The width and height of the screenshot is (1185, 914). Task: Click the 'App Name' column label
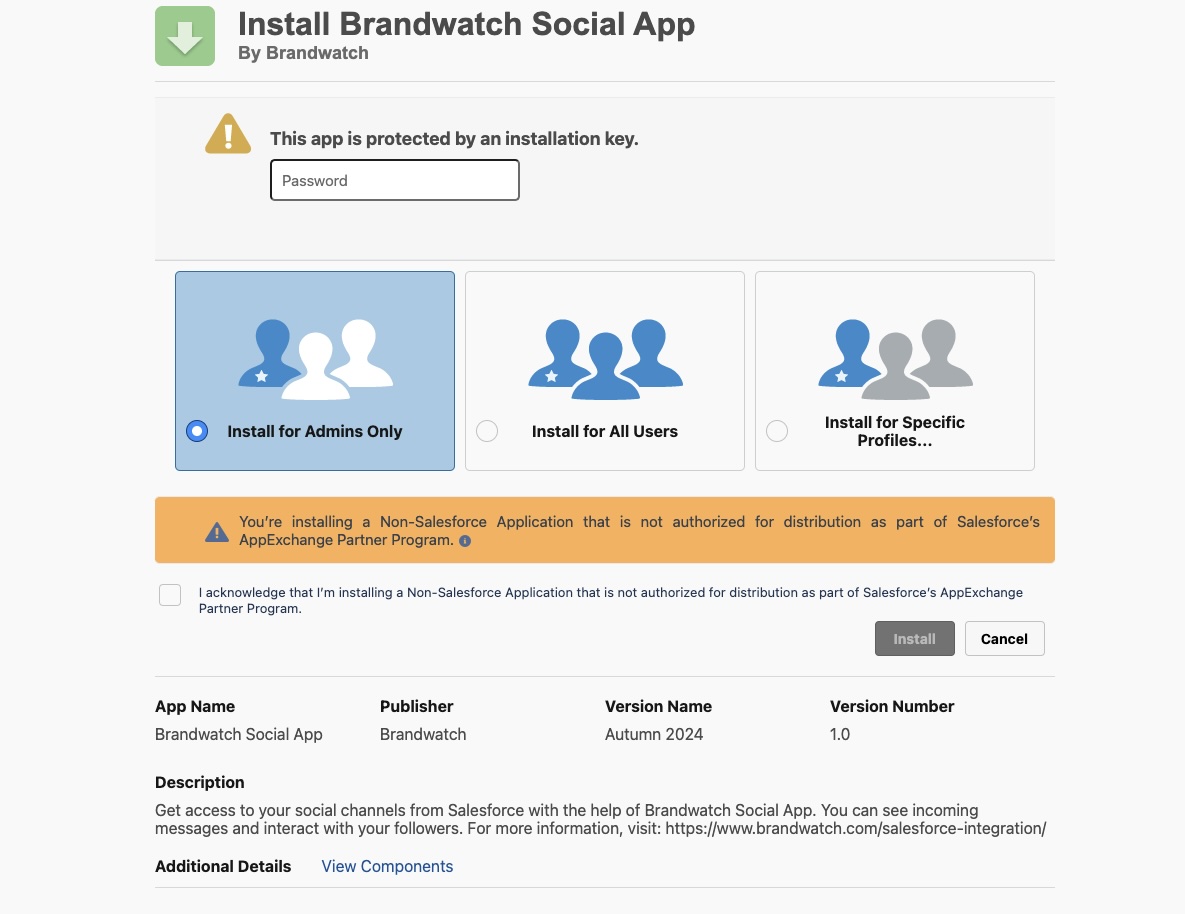(195, 706)
